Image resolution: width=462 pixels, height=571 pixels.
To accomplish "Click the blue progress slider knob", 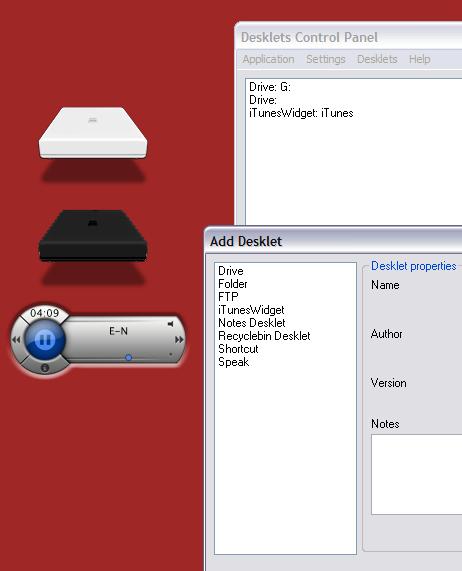I will point(128,358).
